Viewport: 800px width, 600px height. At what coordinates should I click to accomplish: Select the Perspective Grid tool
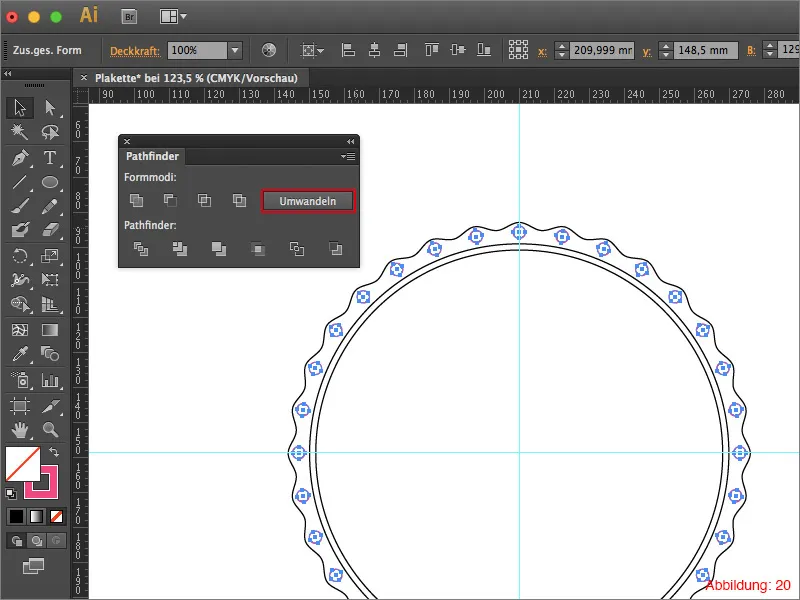50,304
